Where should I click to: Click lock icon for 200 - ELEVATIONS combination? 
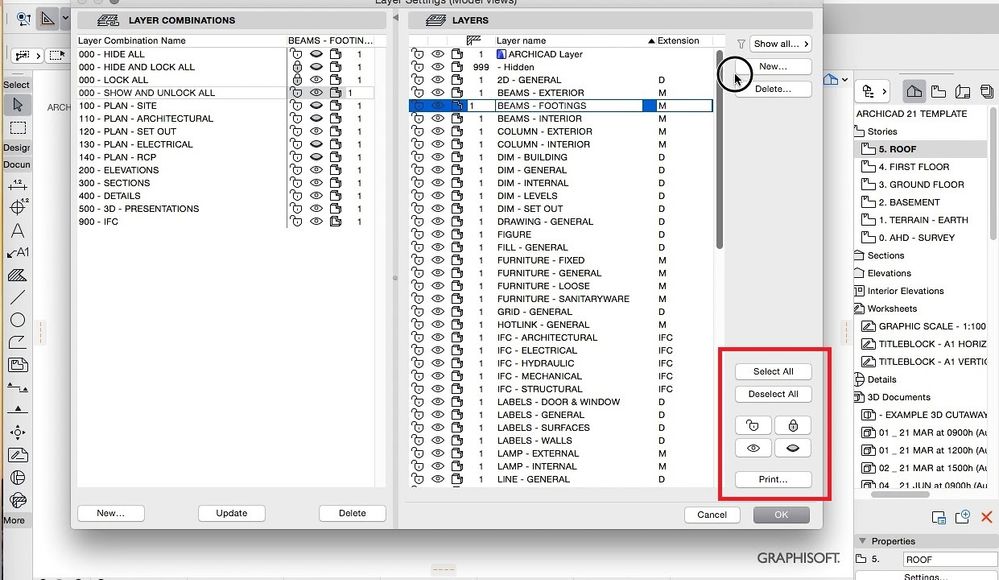[296, 170]
